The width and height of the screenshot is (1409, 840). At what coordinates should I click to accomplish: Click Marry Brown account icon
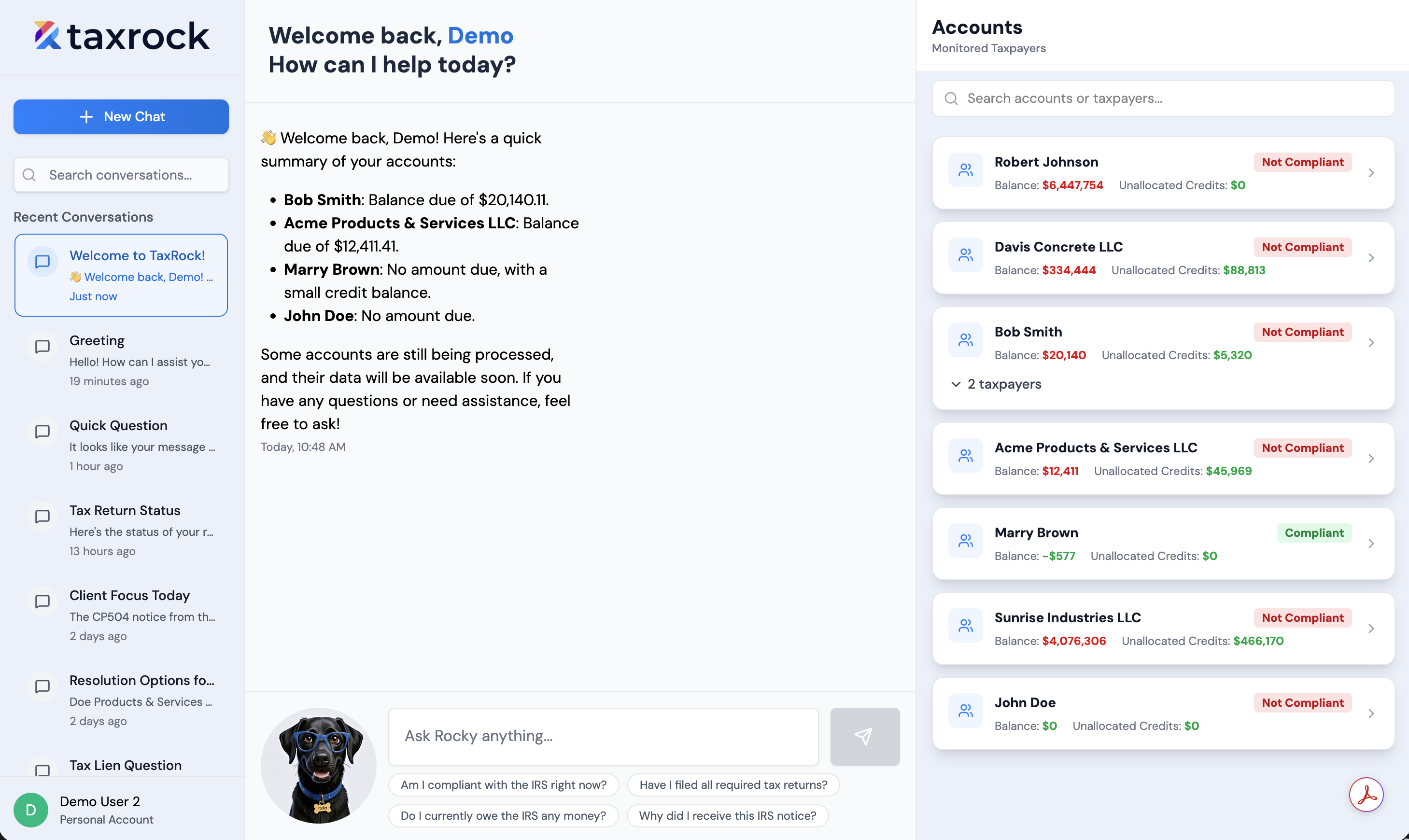[x=966, y=541]
